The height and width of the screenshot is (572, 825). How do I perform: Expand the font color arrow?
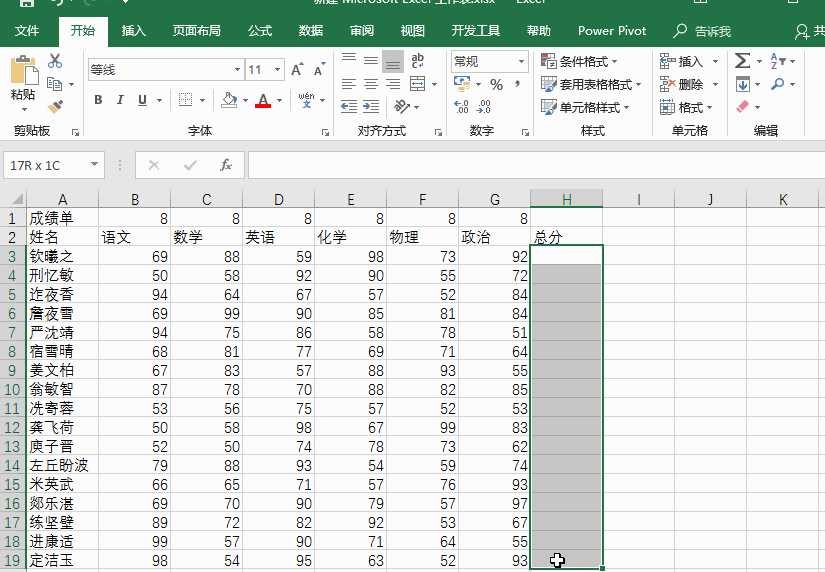[279, 100]
